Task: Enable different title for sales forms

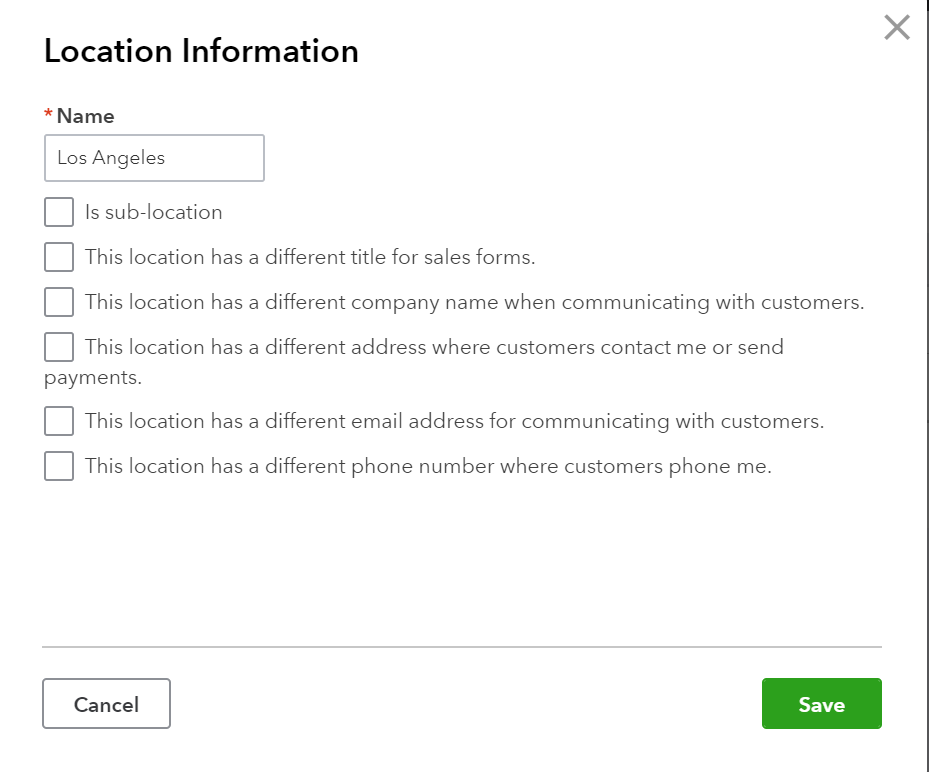Action: (58, 256)
